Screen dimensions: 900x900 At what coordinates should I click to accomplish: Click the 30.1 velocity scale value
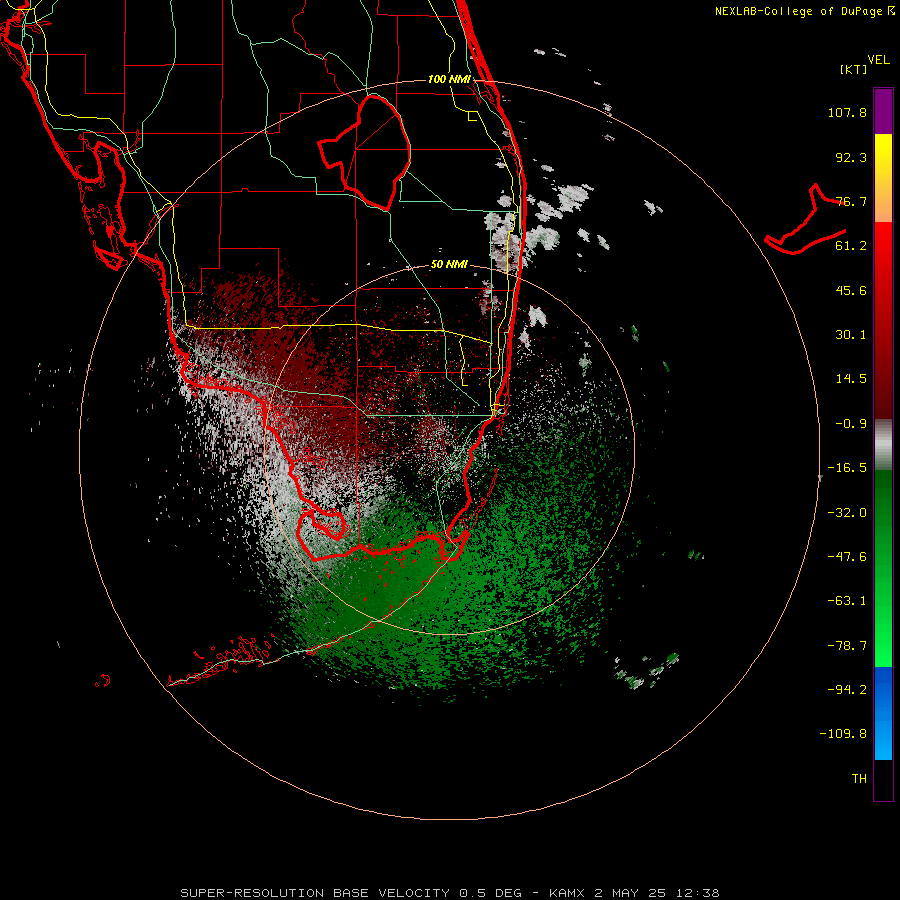[x=851, y=335]
